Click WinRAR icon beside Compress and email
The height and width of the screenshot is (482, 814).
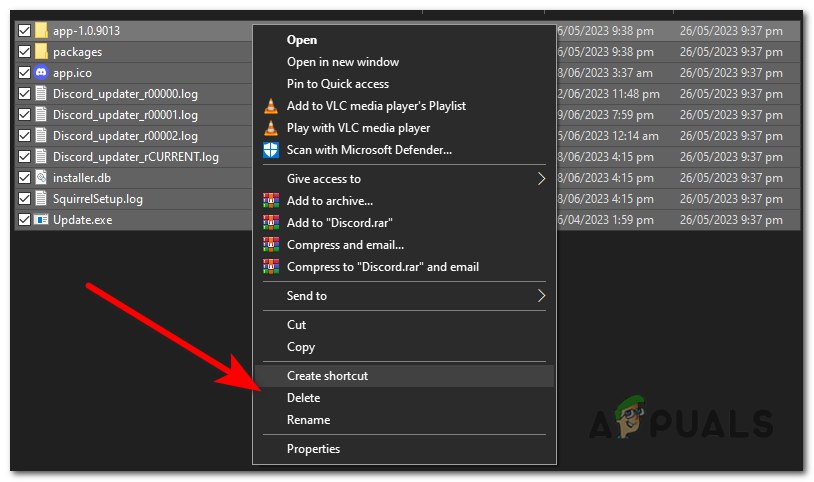pos(271,245)
